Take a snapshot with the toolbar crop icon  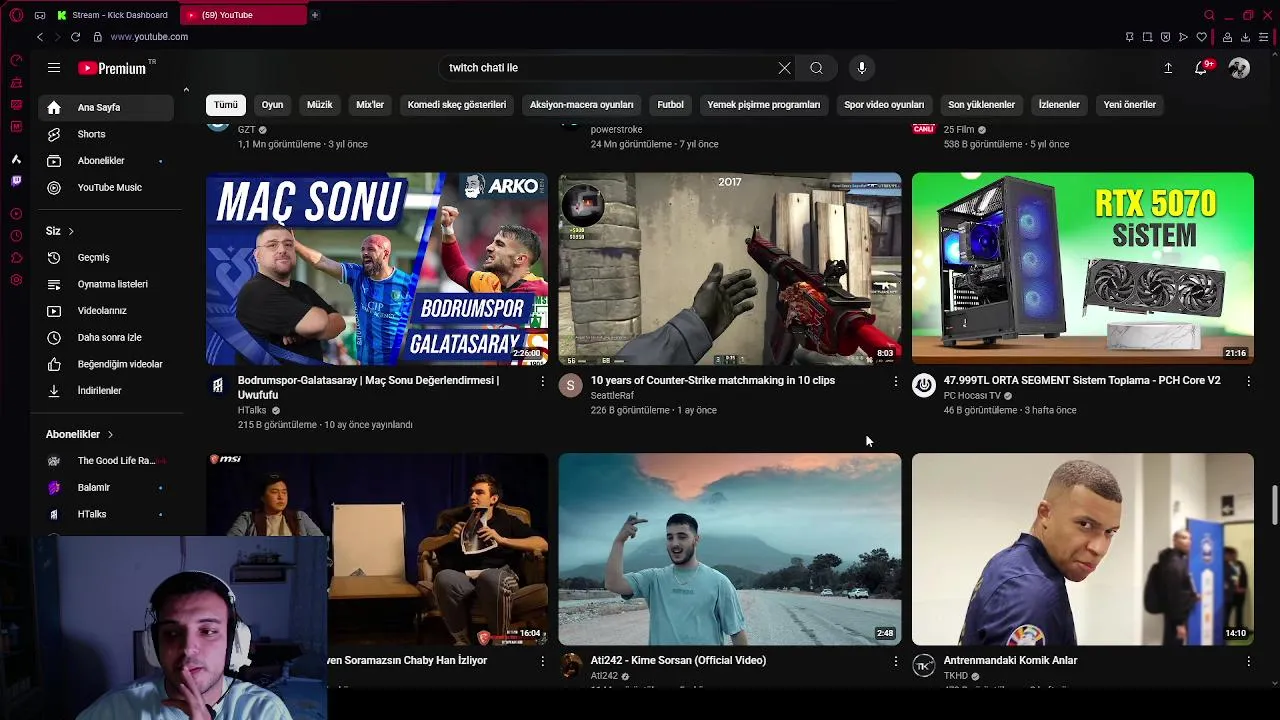click(1147, 37)
